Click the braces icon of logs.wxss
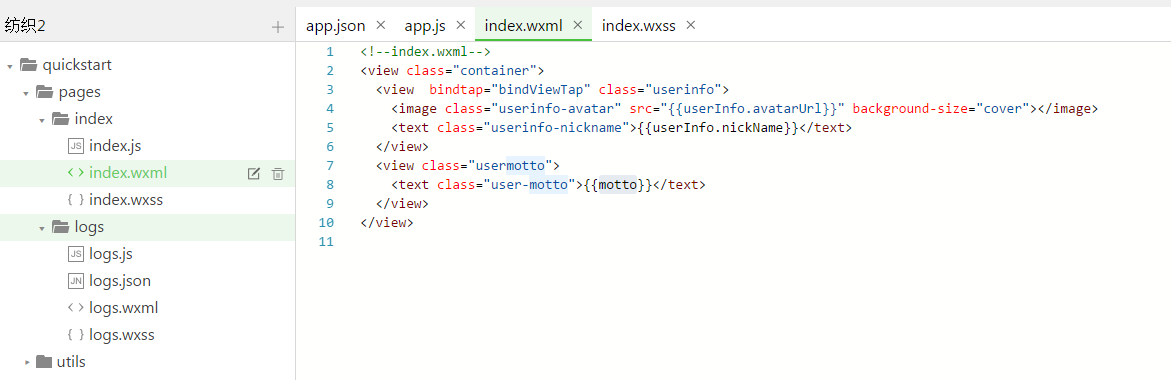This screenshot has height=380, width=1171. (75, 334)
